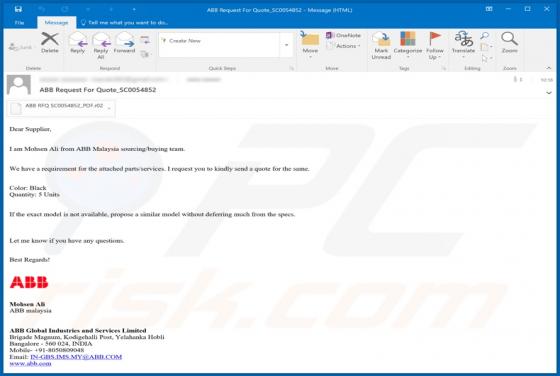Click the Zoom magnifier button

[510, 43]
